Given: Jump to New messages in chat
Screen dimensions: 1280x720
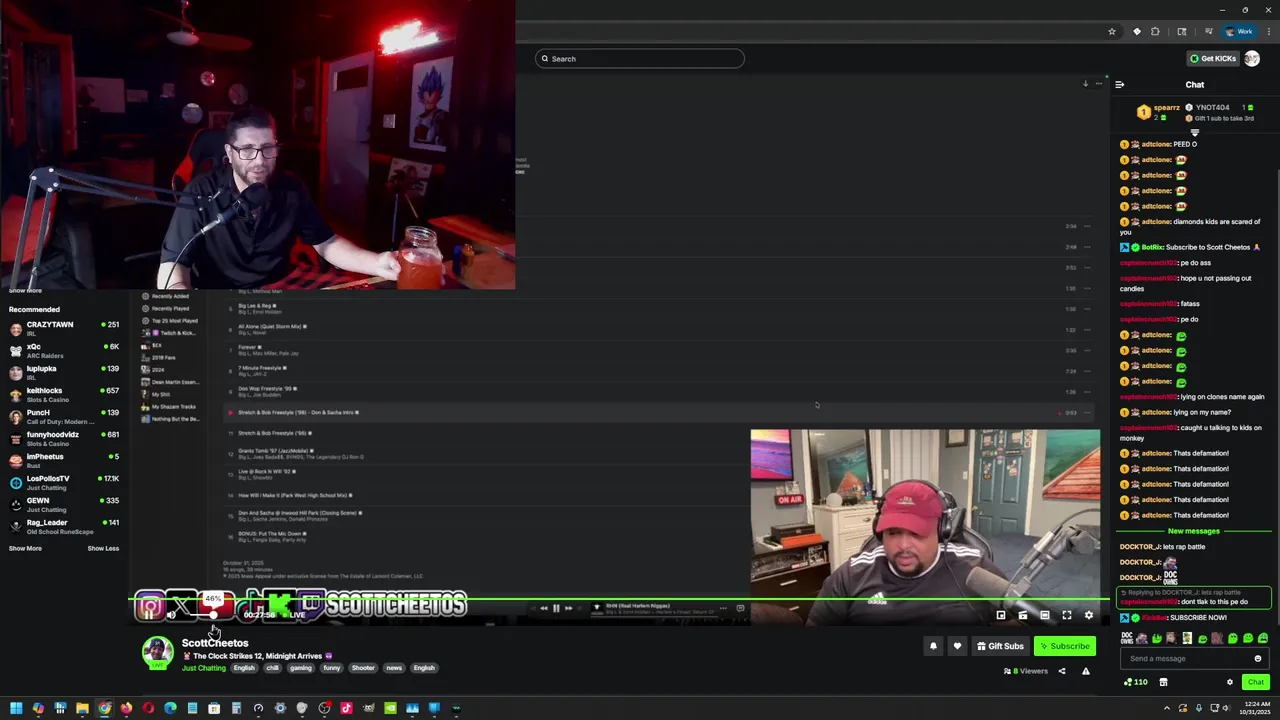Looking at the screenshot, I should pyautogui.click(x=1193, y=531).
